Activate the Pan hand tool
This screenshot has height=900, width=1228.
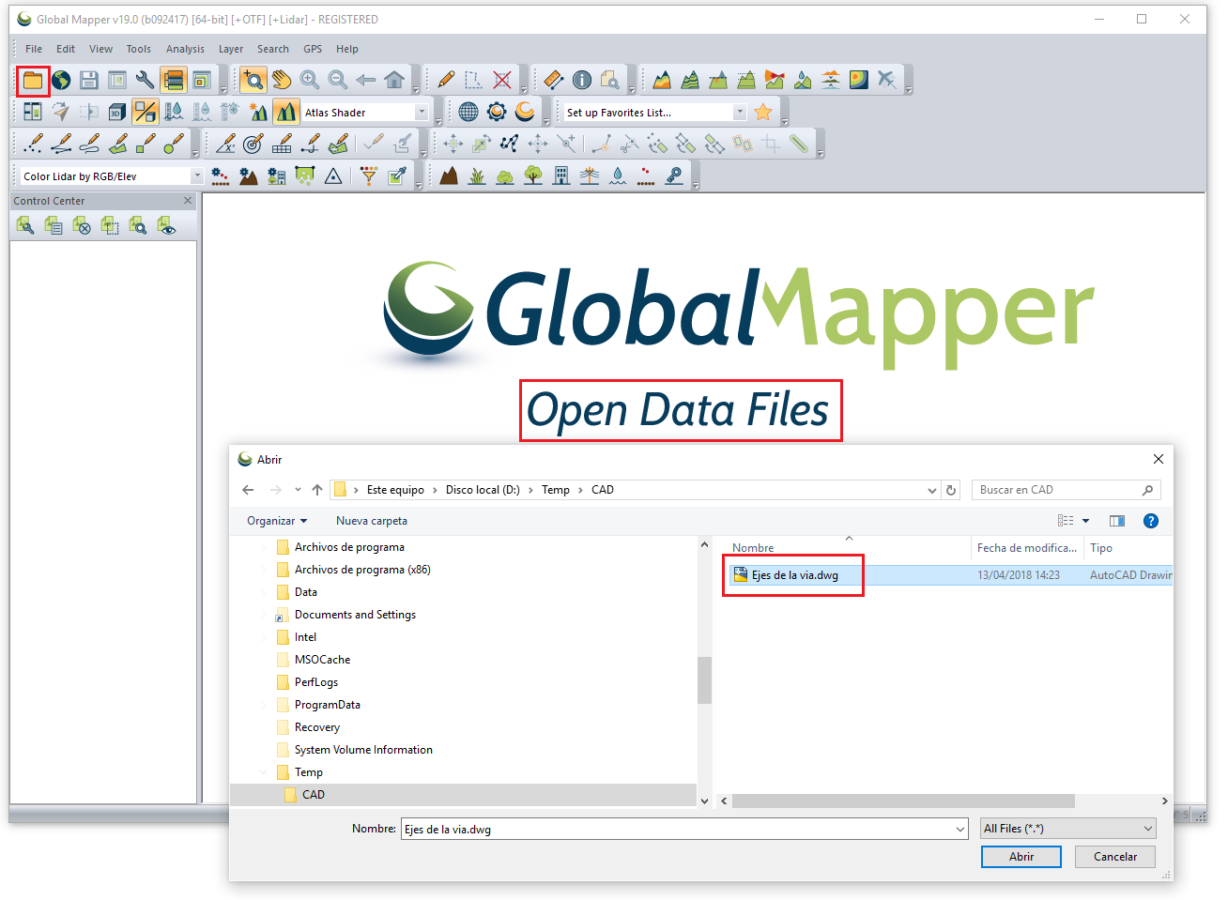pos(281,79)
